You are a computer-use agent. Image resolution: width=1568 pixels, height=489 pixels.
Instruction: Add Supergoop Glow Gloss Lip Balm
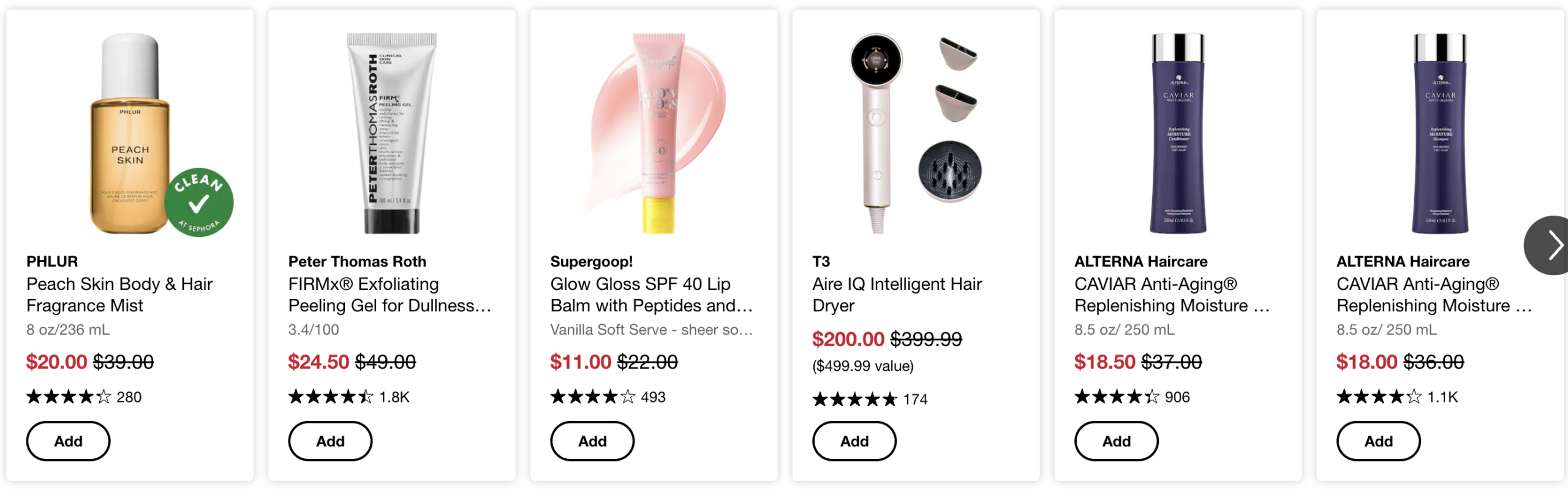pyautogui.click(x=592, y=441)
